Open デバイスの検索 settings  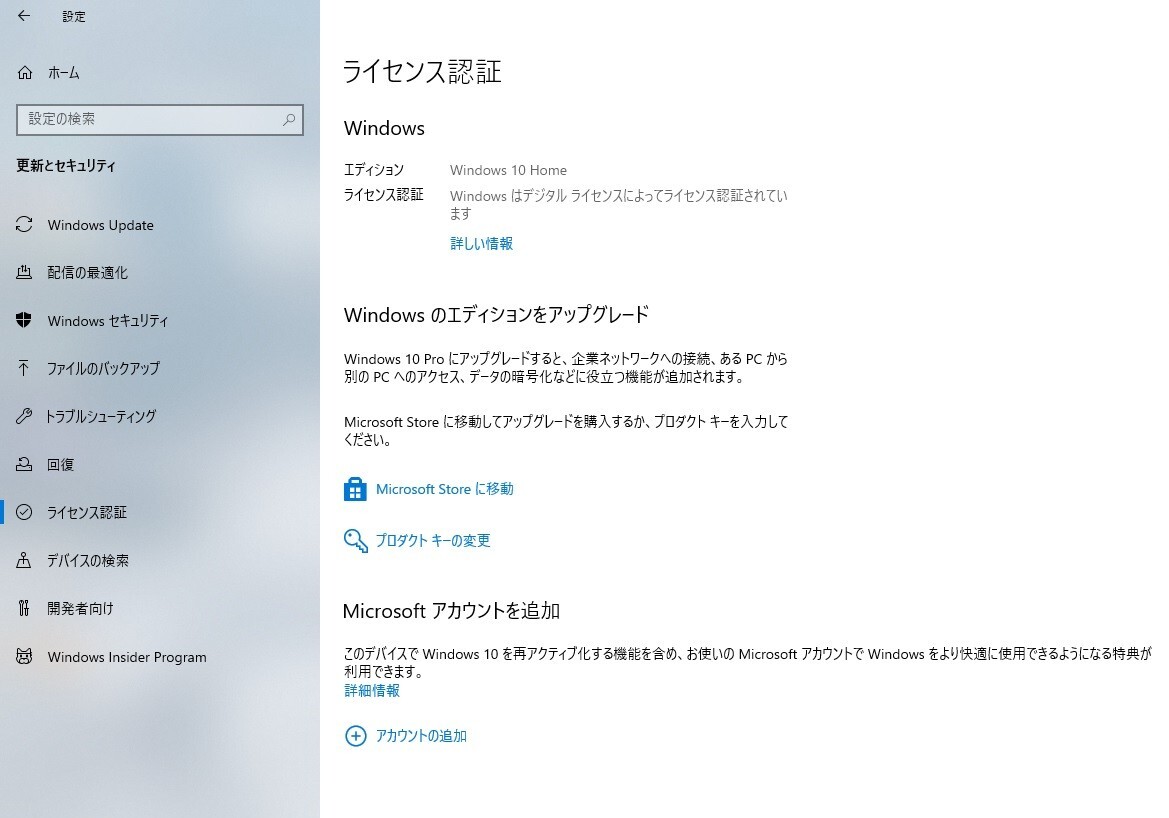(160, 560)
